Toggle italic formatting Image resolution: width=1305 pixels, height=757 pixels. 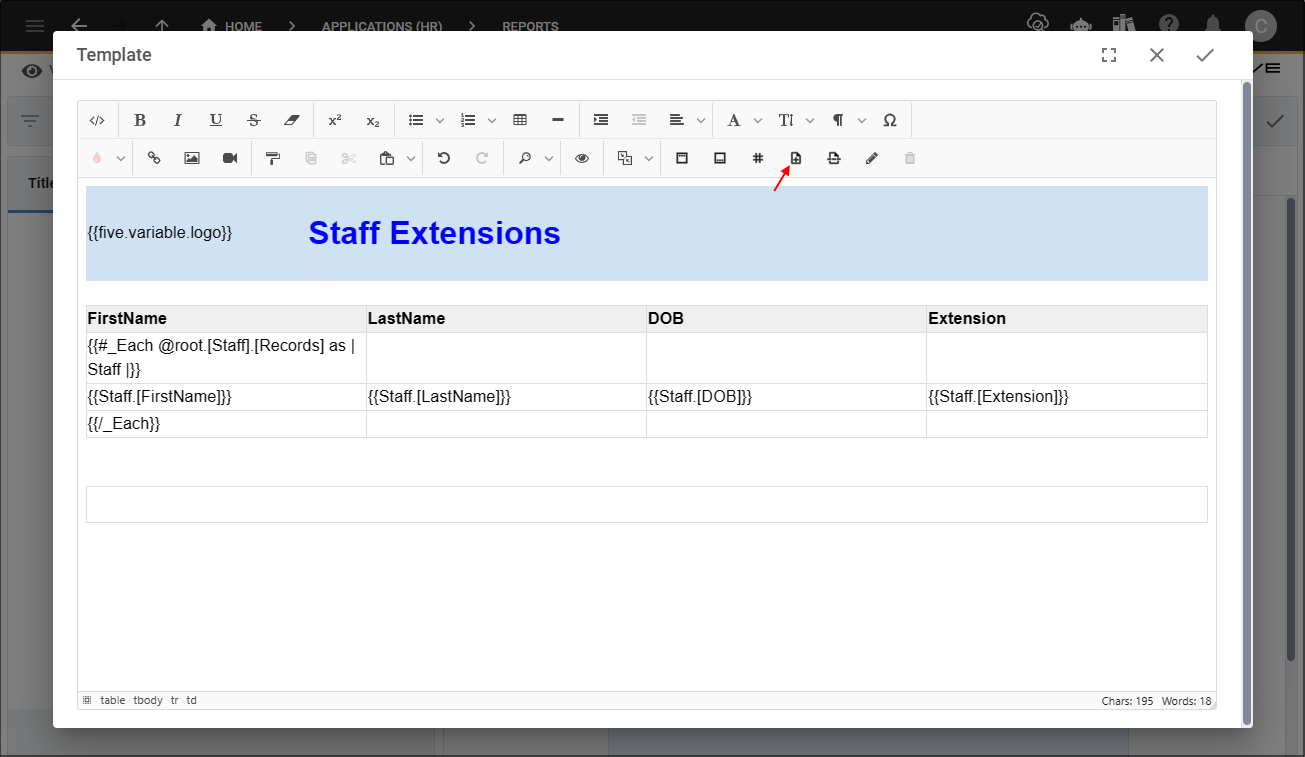177,120
